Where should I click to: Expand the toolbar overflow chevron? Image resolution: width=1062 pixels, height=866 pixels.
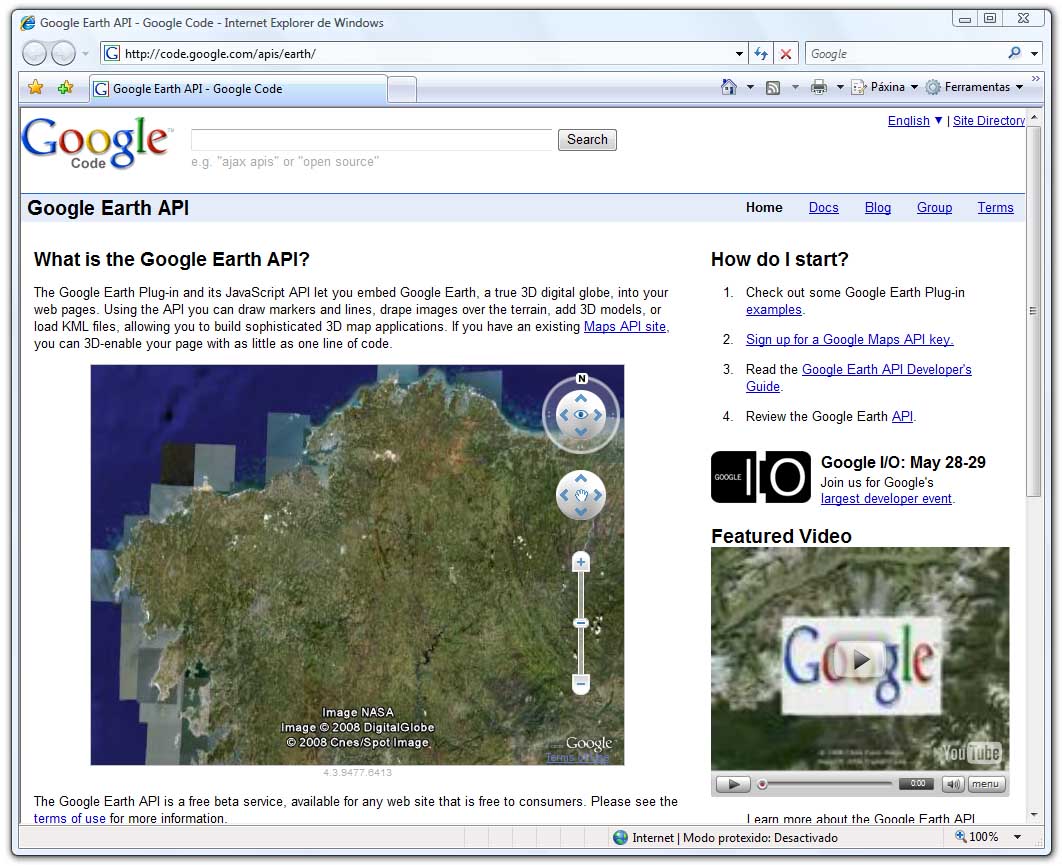1036,79
